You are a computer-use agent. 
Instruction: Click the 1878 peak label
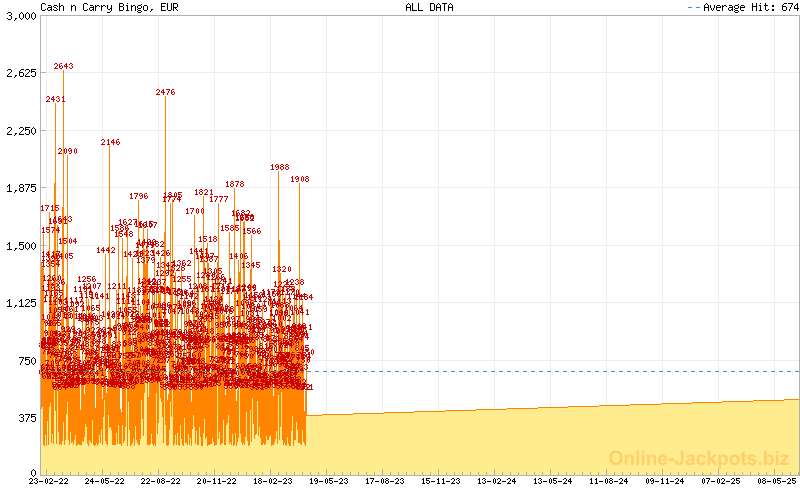pos(235,184)
